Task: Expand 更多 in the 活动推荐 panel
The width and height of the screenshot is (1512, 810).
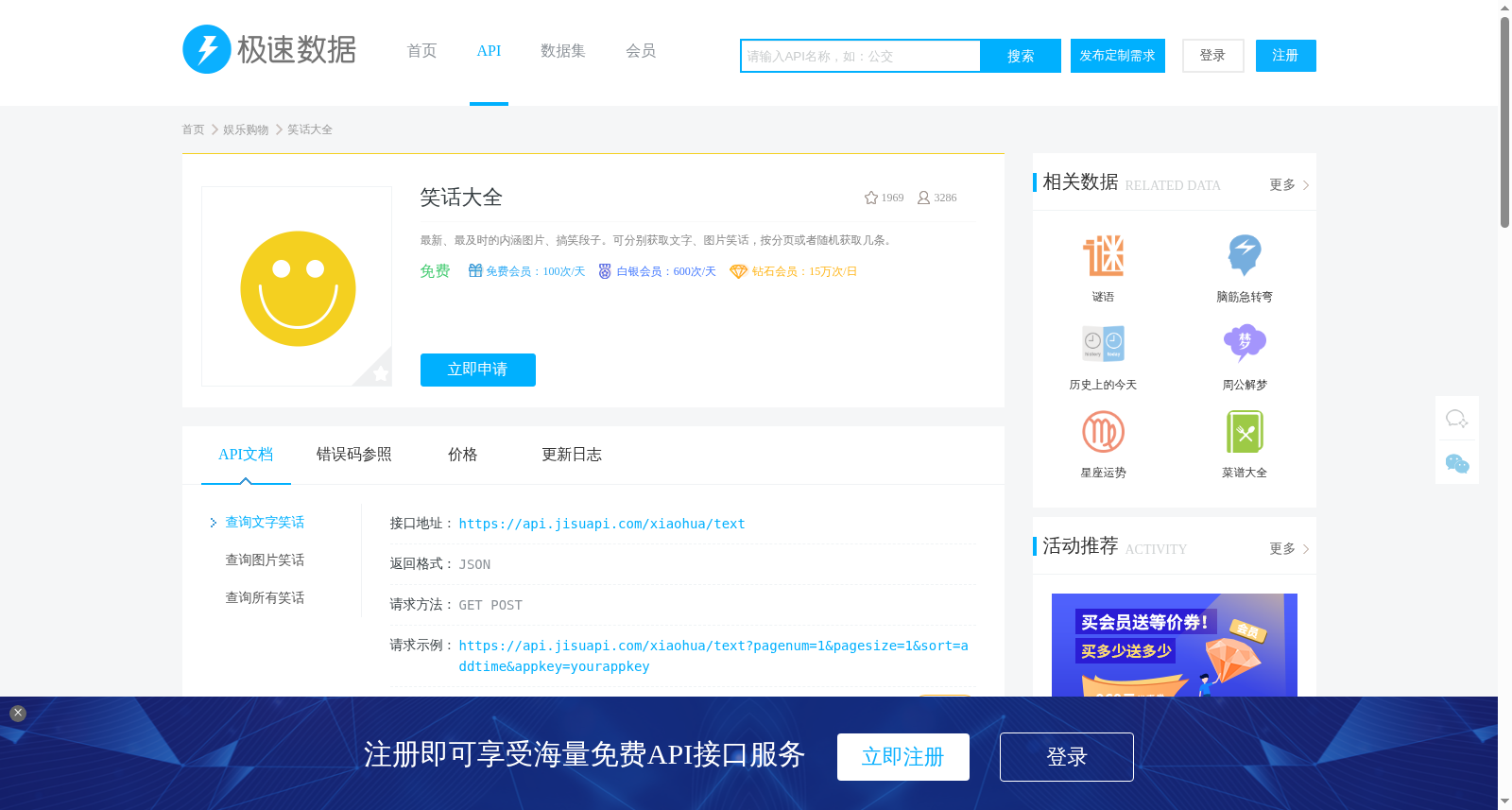Action: point(1289,549)
